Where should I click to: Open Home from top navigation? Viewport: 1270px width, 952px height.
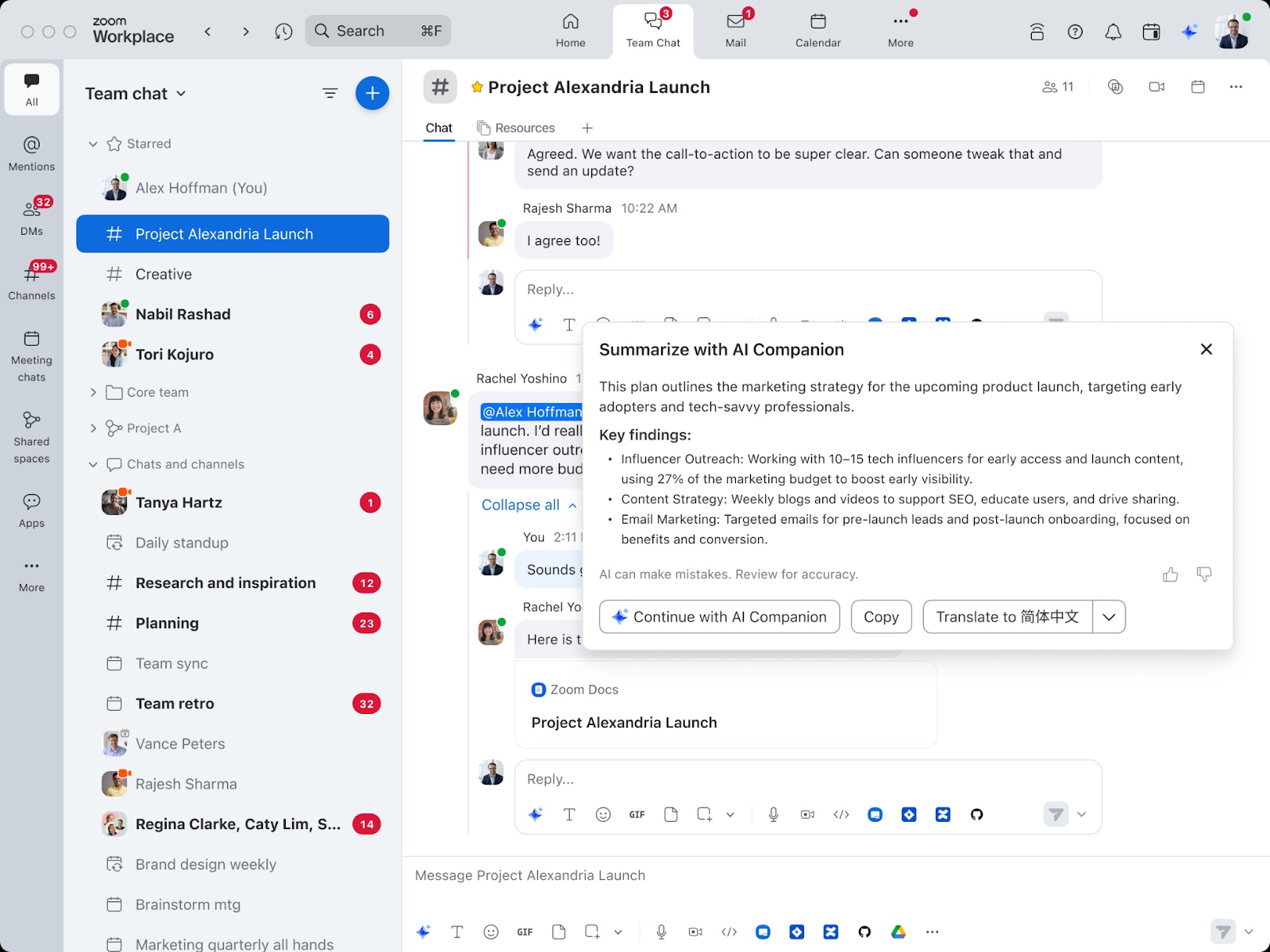tap(570, 31)
